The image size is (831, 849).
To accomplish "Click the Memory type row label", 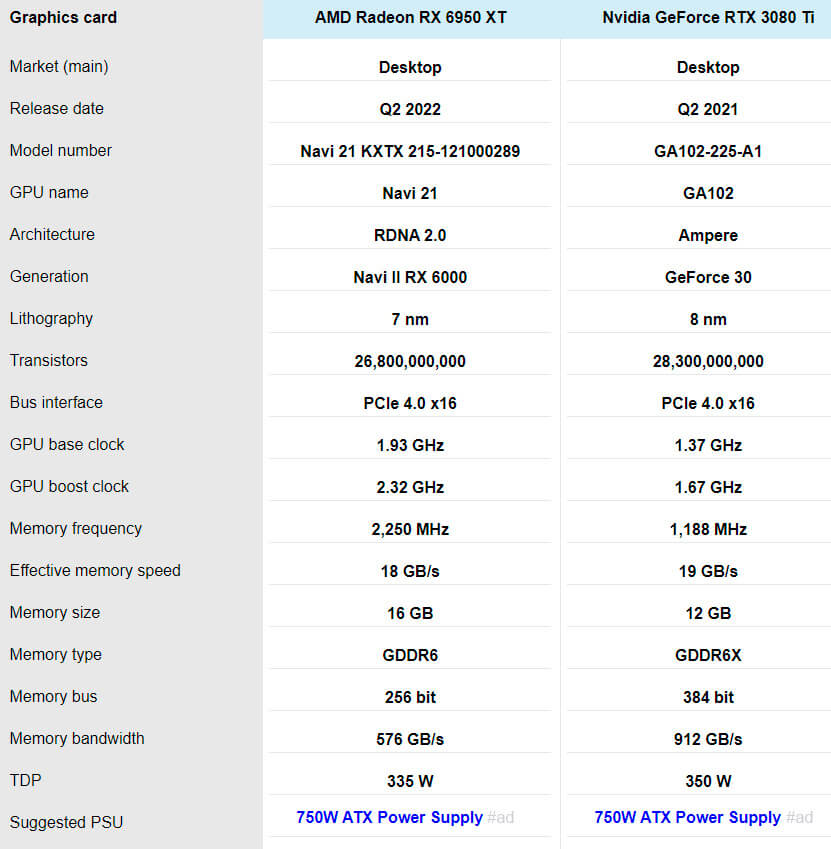I will coord(56,655).
